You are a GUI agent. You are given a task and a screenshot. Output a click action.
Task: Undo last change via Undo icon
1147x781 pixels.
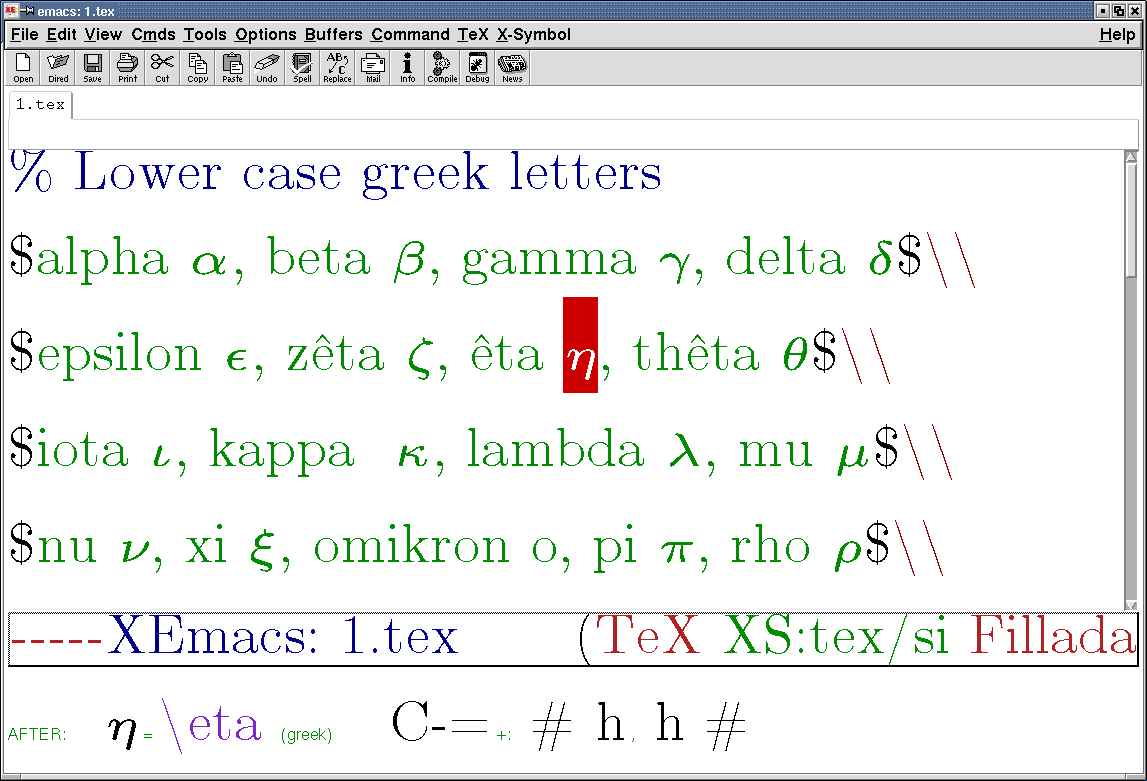267,67
